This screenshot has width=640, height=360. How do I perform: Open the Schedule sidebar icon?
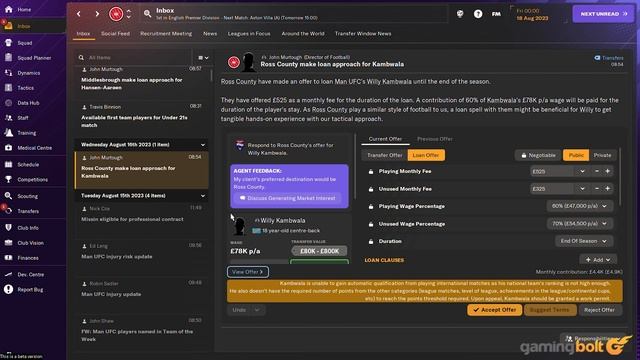click(9, 164)
